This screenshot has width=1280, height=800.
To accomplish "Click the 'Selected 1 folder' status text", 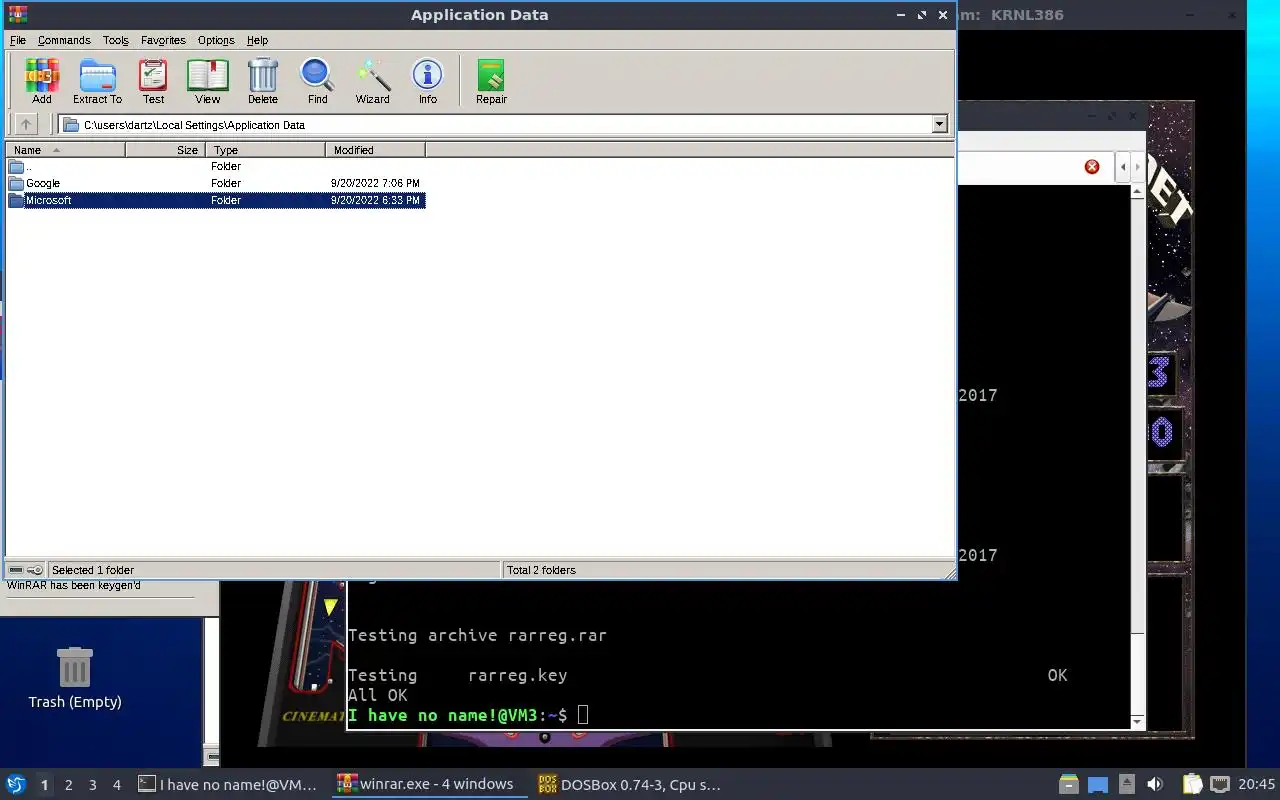I will pos(93,570).
